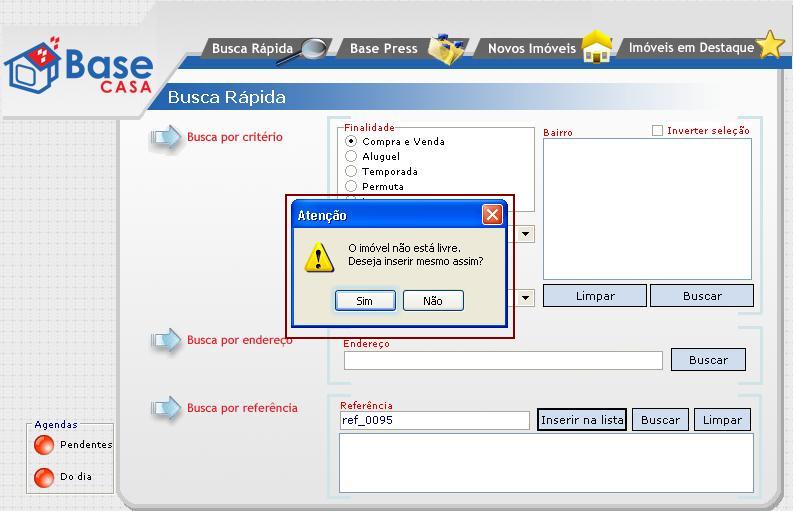Click Limpar below the Bairro list

[x=595, y=296]
